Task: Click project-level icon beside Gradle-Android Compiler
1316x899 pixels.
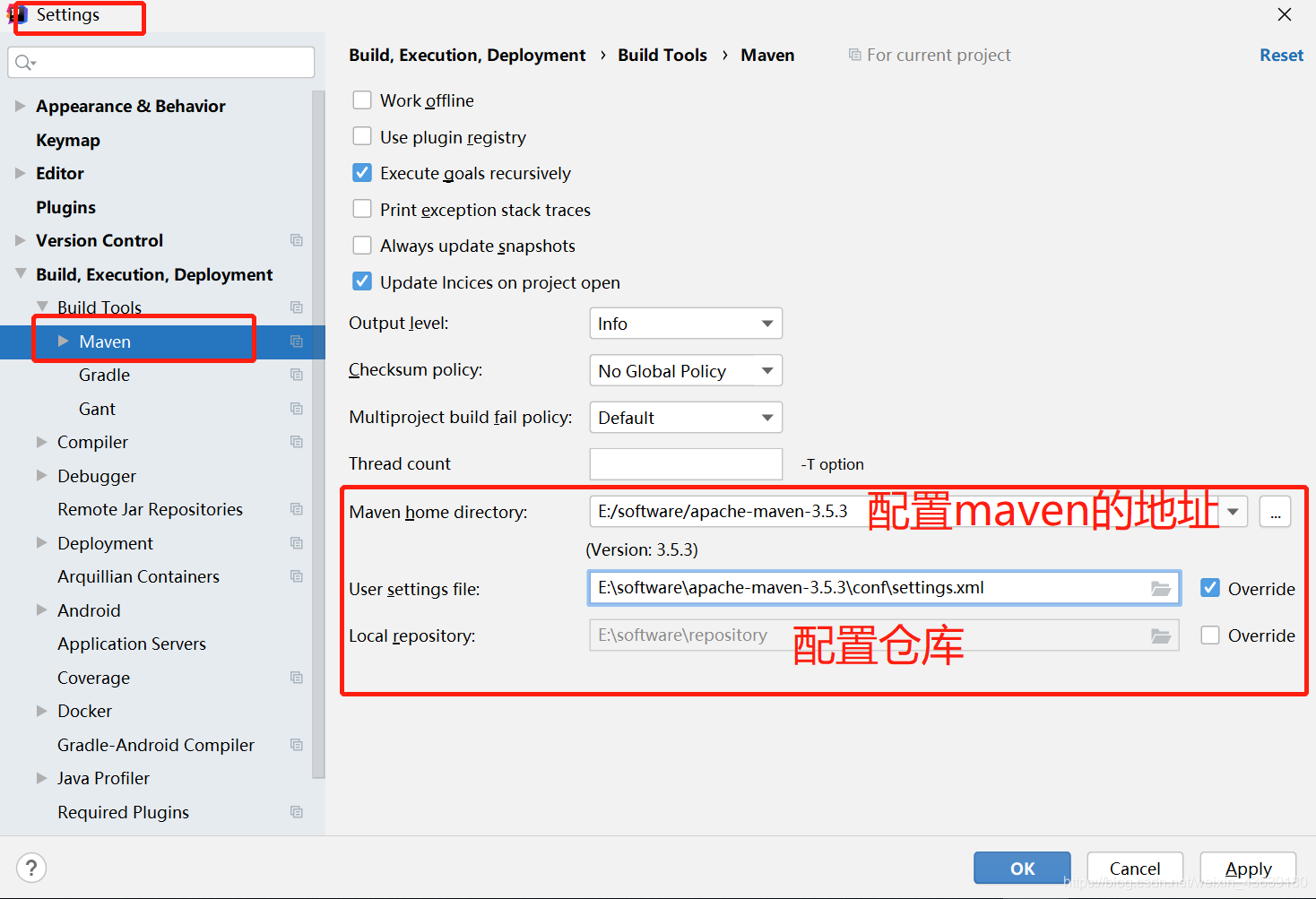Action: pyautogui.click(x=297, y=745)
